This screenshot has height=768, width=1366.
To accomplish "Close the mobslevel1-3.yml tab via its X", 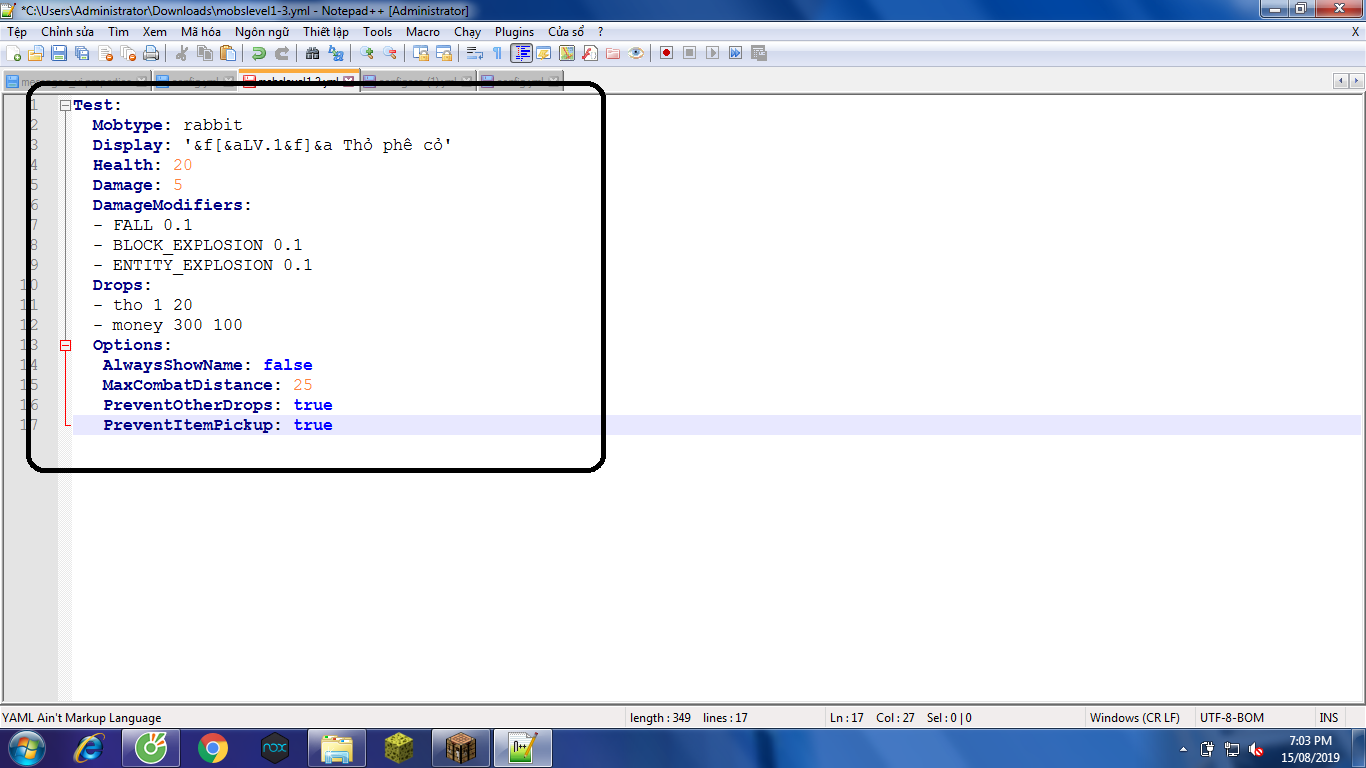I will [349, 80].
